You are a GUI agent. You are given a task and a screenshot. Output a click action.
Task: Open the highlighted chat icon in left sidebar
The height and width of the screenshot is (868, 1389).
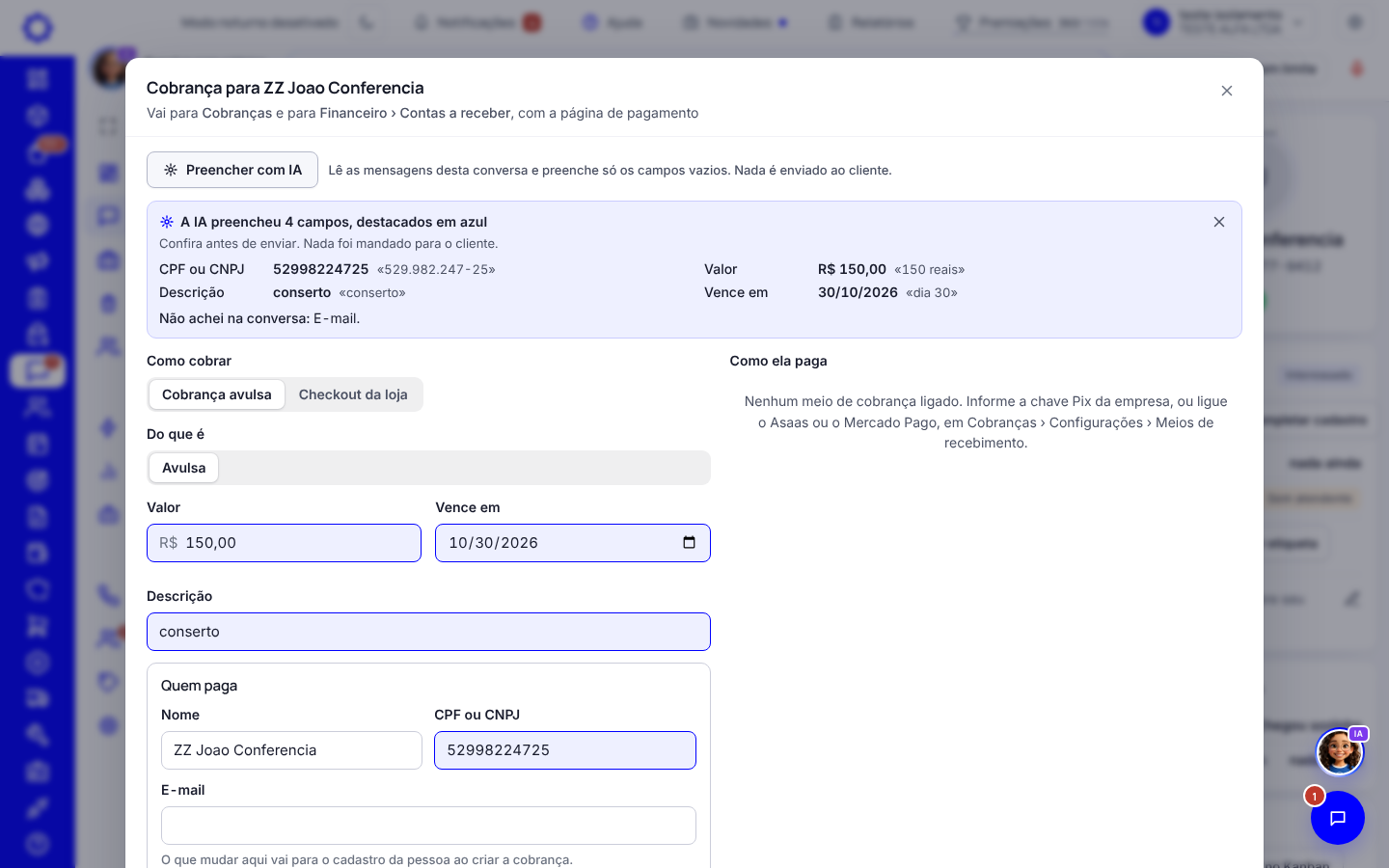(38, 370)
